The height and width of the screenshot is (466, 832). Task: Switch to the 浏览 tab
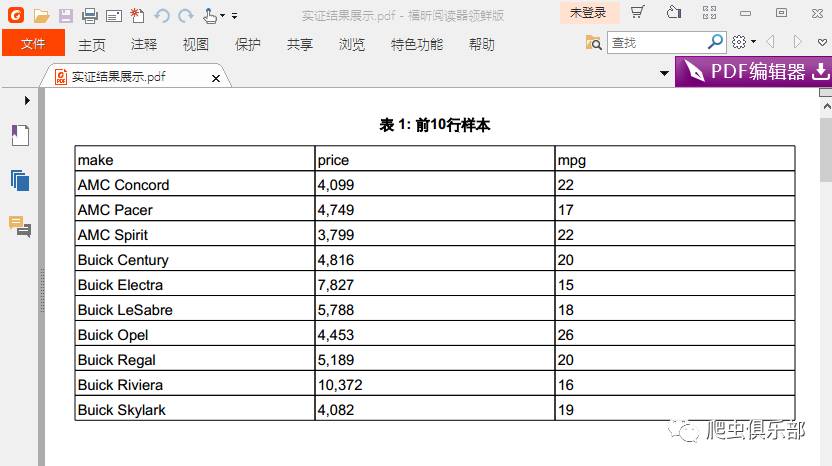(352, 45)
